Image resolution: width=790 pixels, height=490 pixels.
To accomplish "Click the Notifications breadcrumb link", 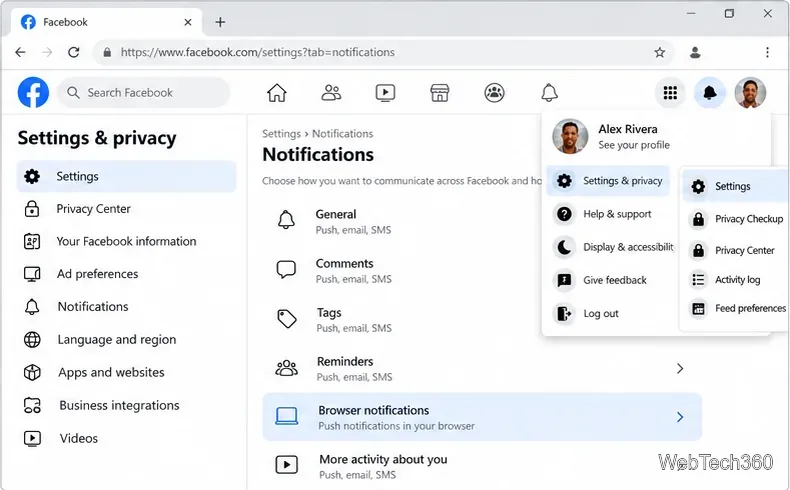I will [x=343, y=133].
